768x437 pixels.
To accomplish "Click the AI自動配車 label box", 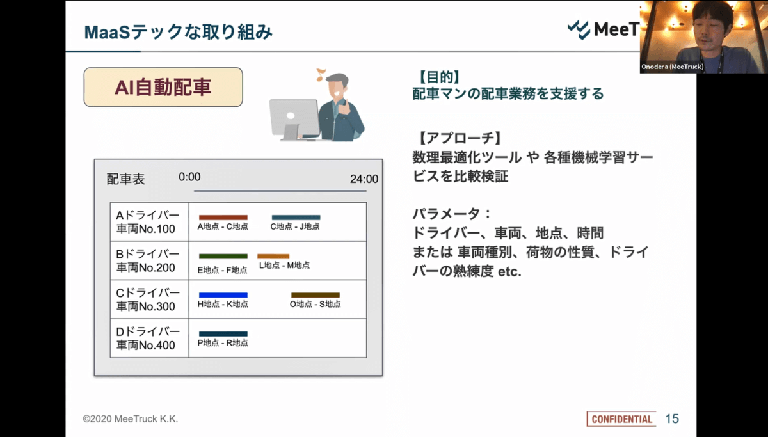I will click(x=163, y=87).
